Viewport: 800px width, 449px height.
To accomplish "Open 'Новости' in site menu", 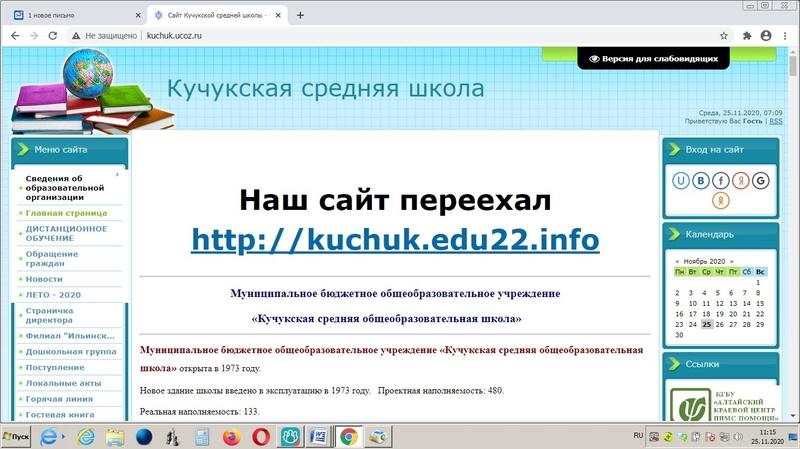I will 44,279.
